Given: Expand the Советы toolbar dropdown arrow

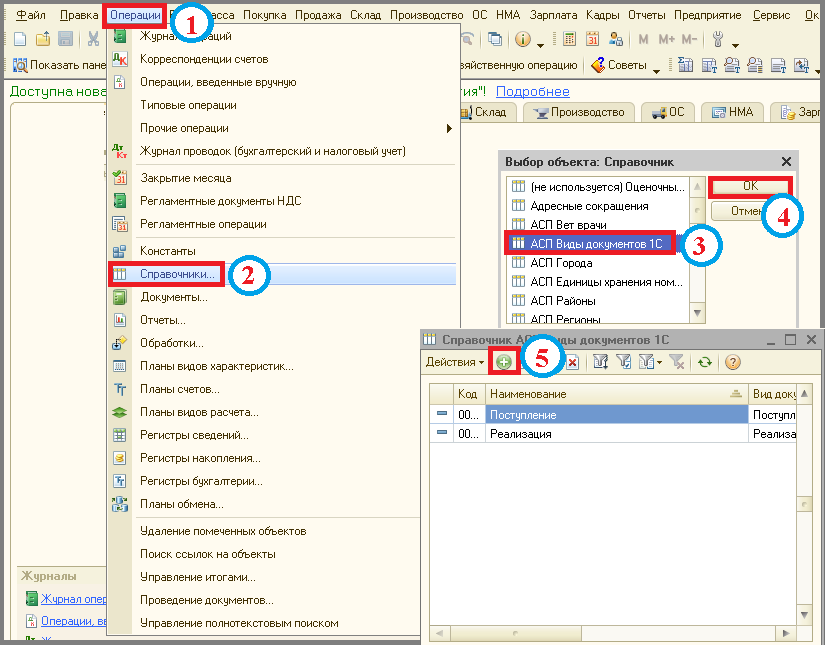Looking at the screenshot, I should click(656, 71).
